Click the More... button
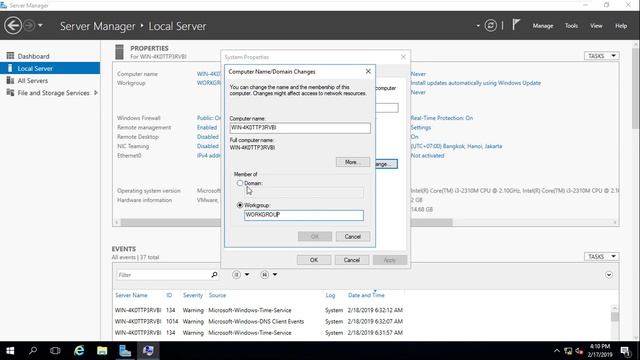 point(353,162)
